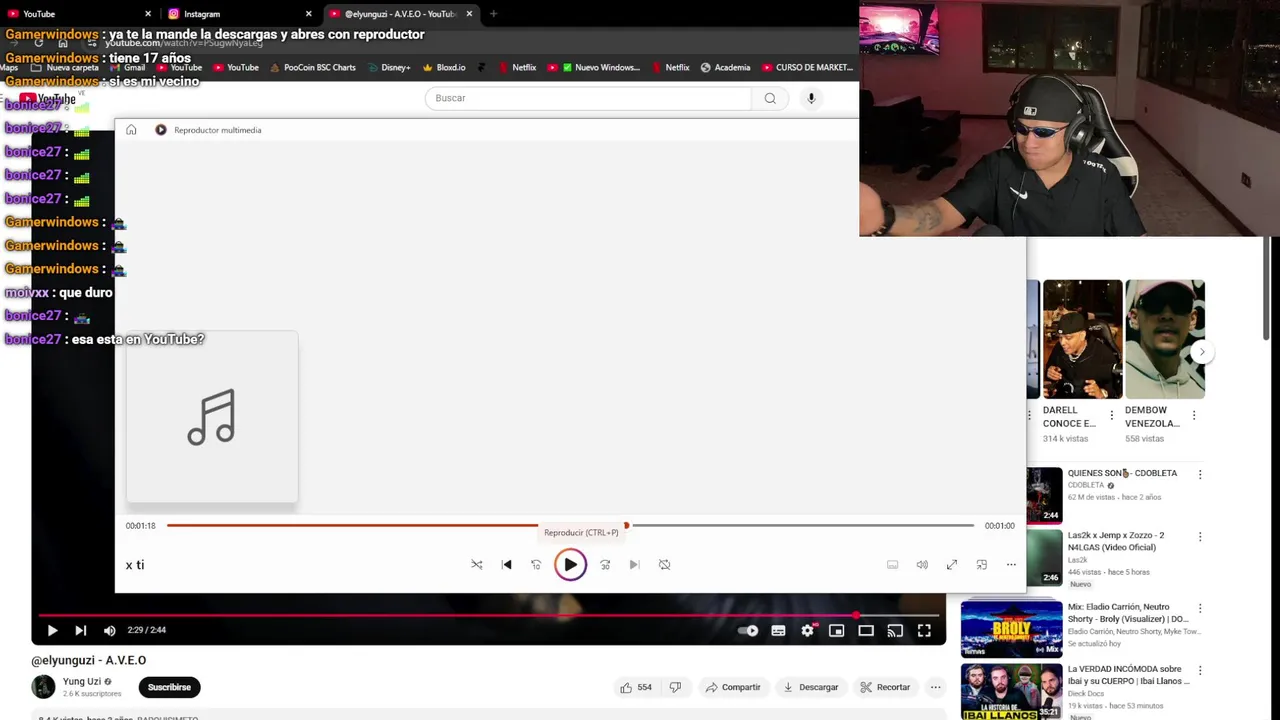Viewport: 1280px width, 720px height.
Task: Switch YouTube to theater mode
Action: [x=866, y=631]
